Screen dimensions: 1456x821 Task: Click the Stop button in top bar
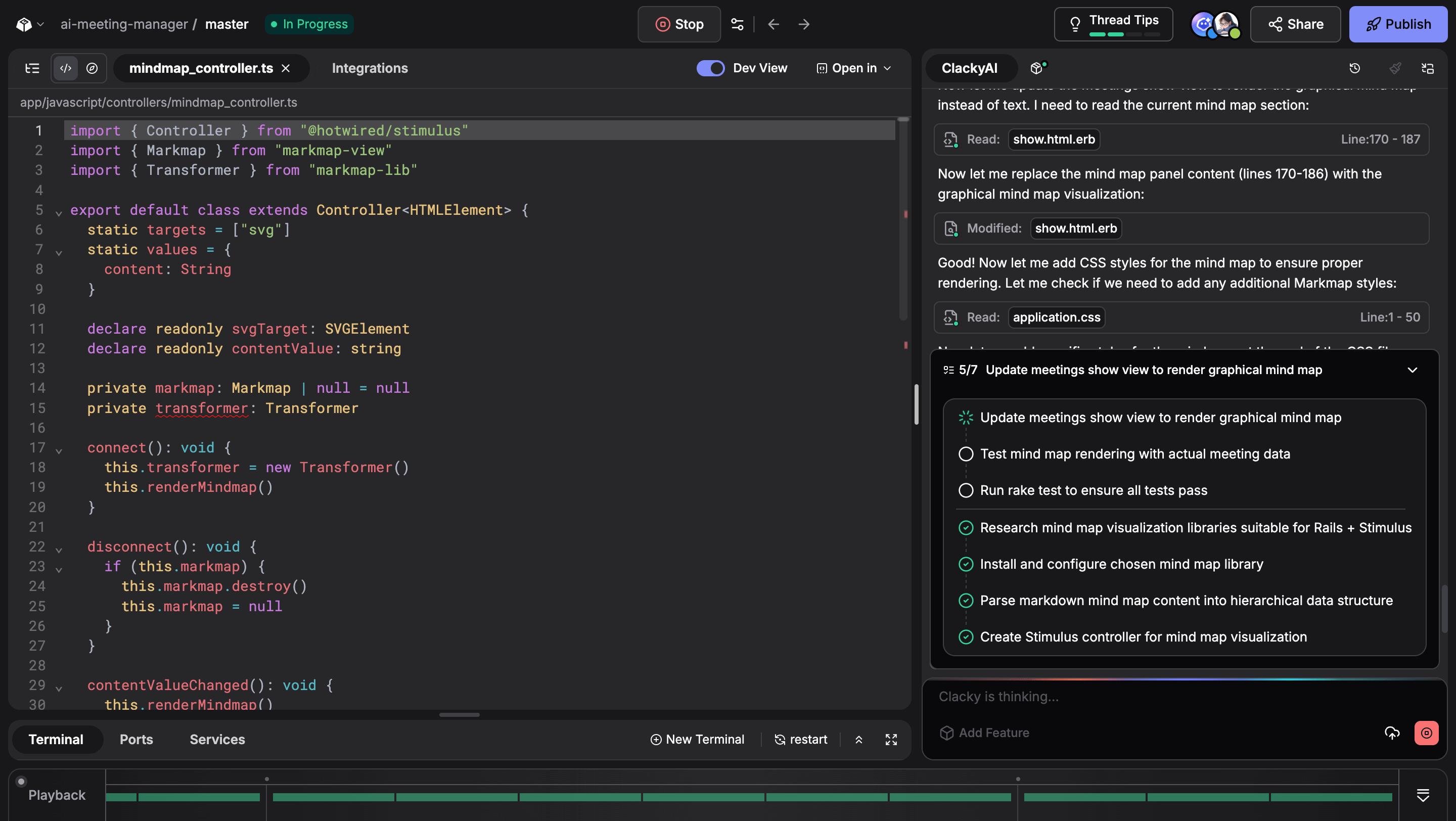679,24
